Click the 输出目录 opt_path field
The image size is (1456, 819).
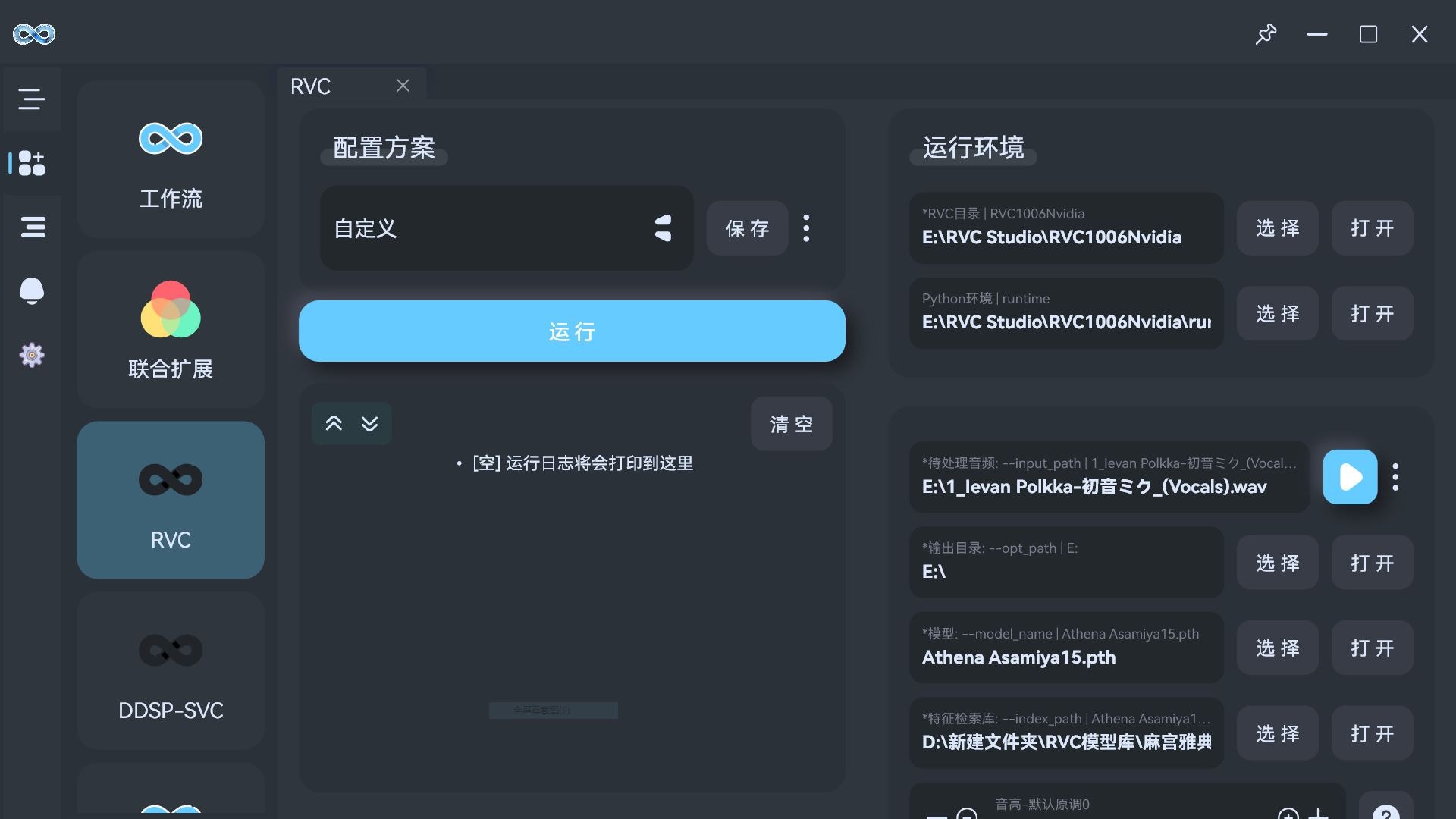pyautogui.click(x=1065, y=562)
